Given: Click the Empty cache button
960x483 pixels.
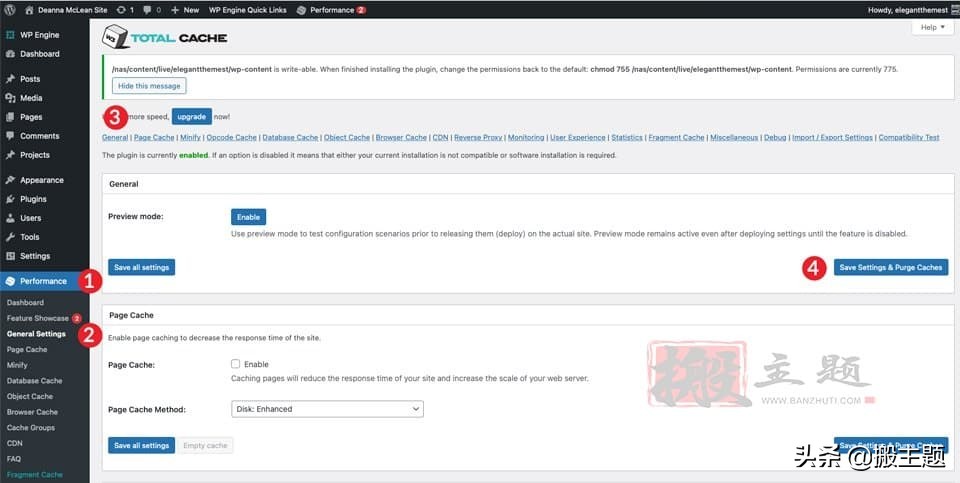Looking at the screenshot, I should (205, 445).
